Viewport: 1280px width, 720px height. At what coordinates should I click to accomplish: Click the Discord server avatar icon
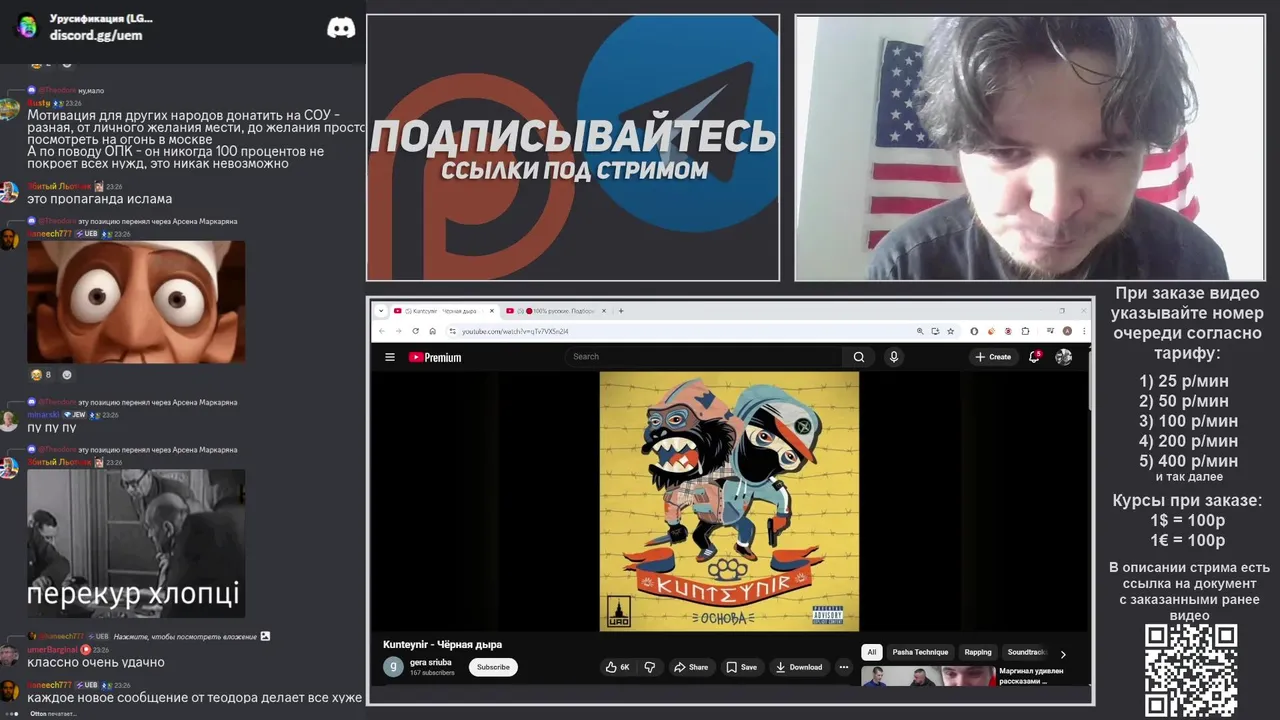(x=26, y=27)
